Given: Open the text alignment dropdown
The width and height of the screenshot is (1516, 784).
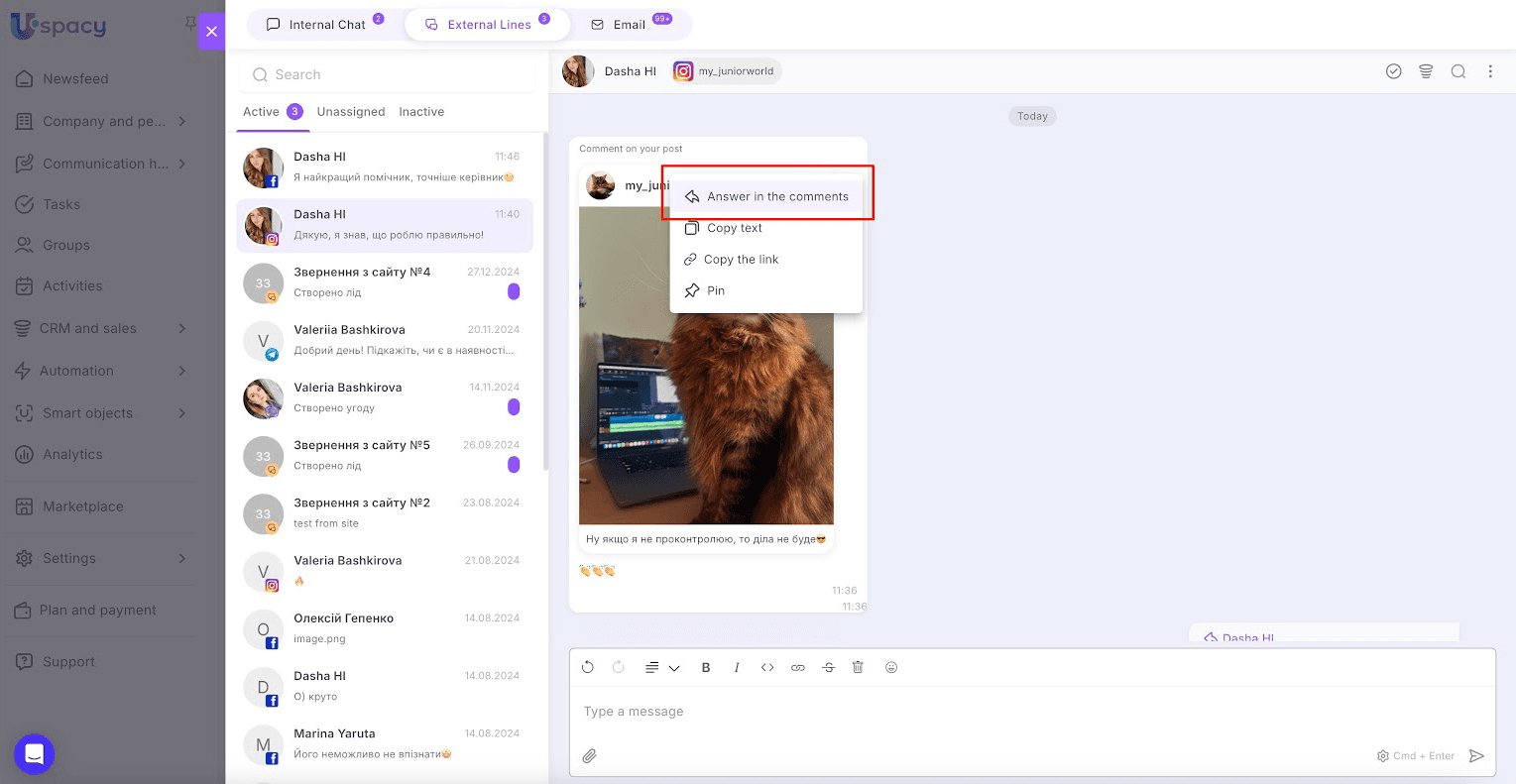Looking at the screenshot, I should tap(661, 668).
